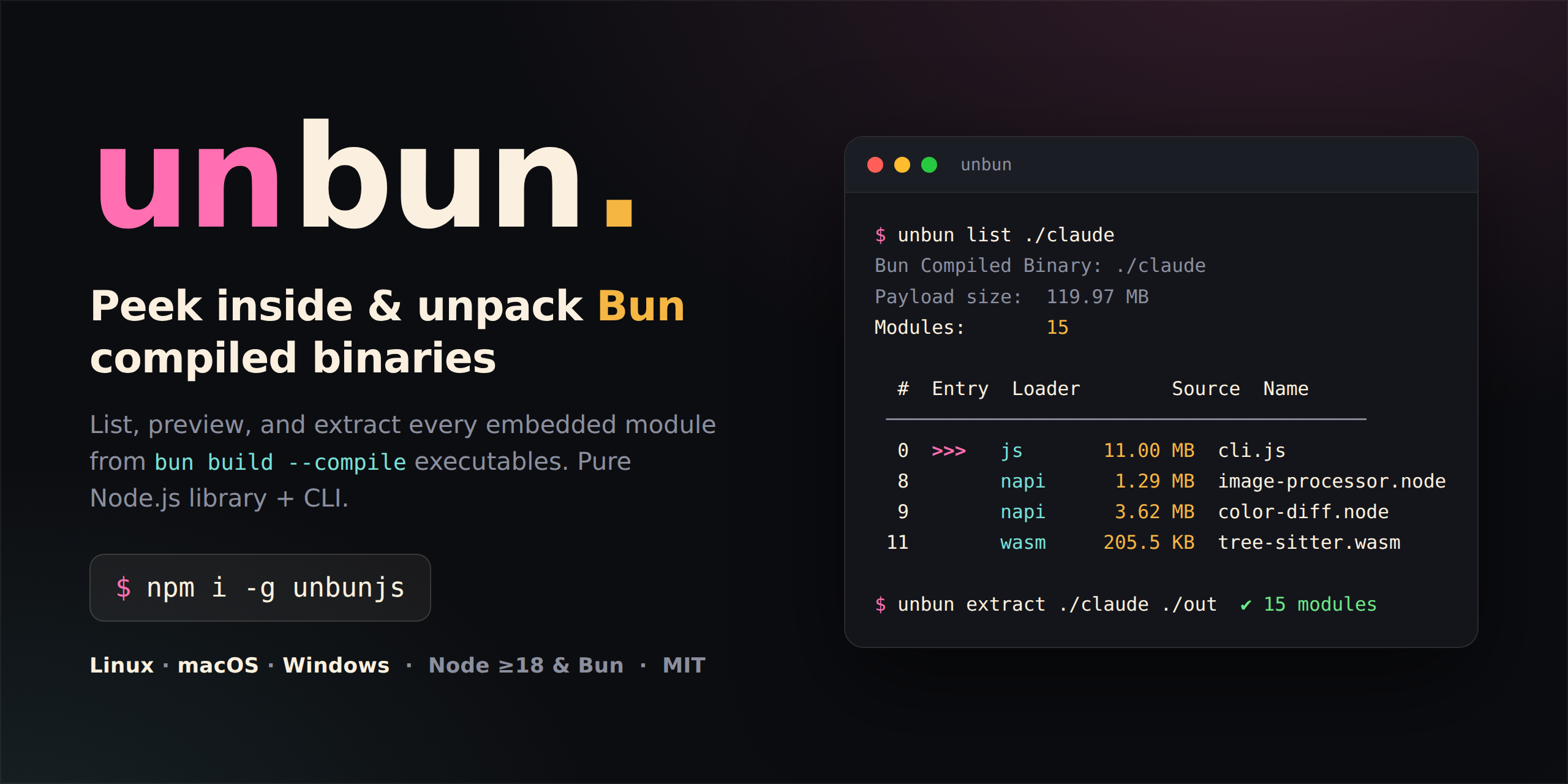Screen dimensions: 1568x784
Task: Click the 'bun build --compile' code text
Action: [280, 462]
